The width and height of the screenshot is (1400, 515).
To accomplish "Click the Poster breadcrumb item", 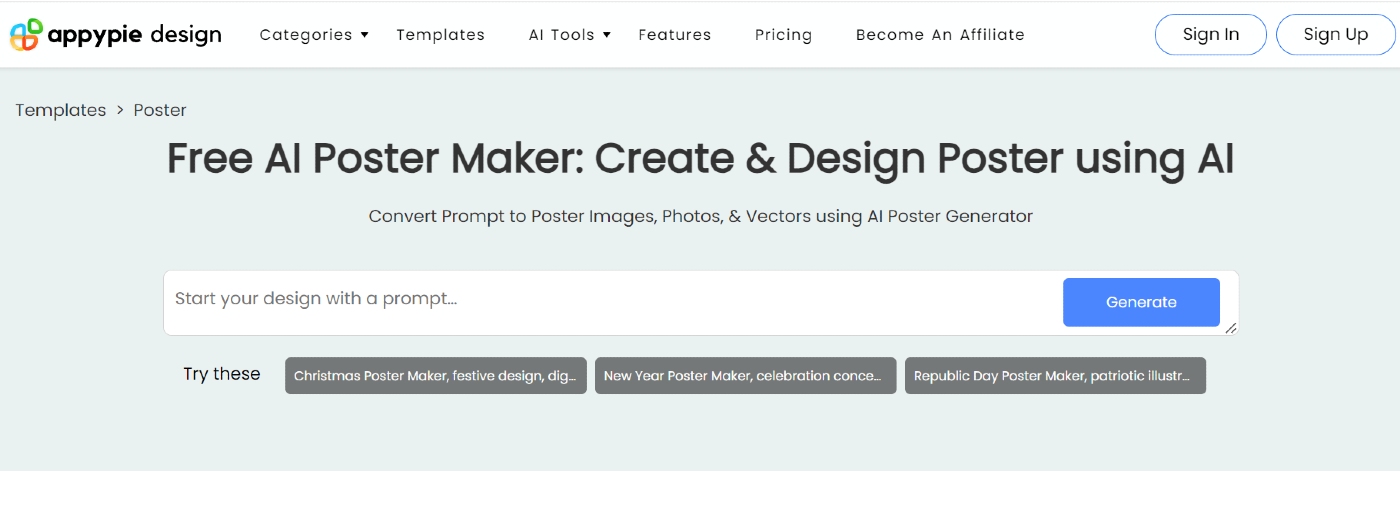I will (x=160, y=110).
